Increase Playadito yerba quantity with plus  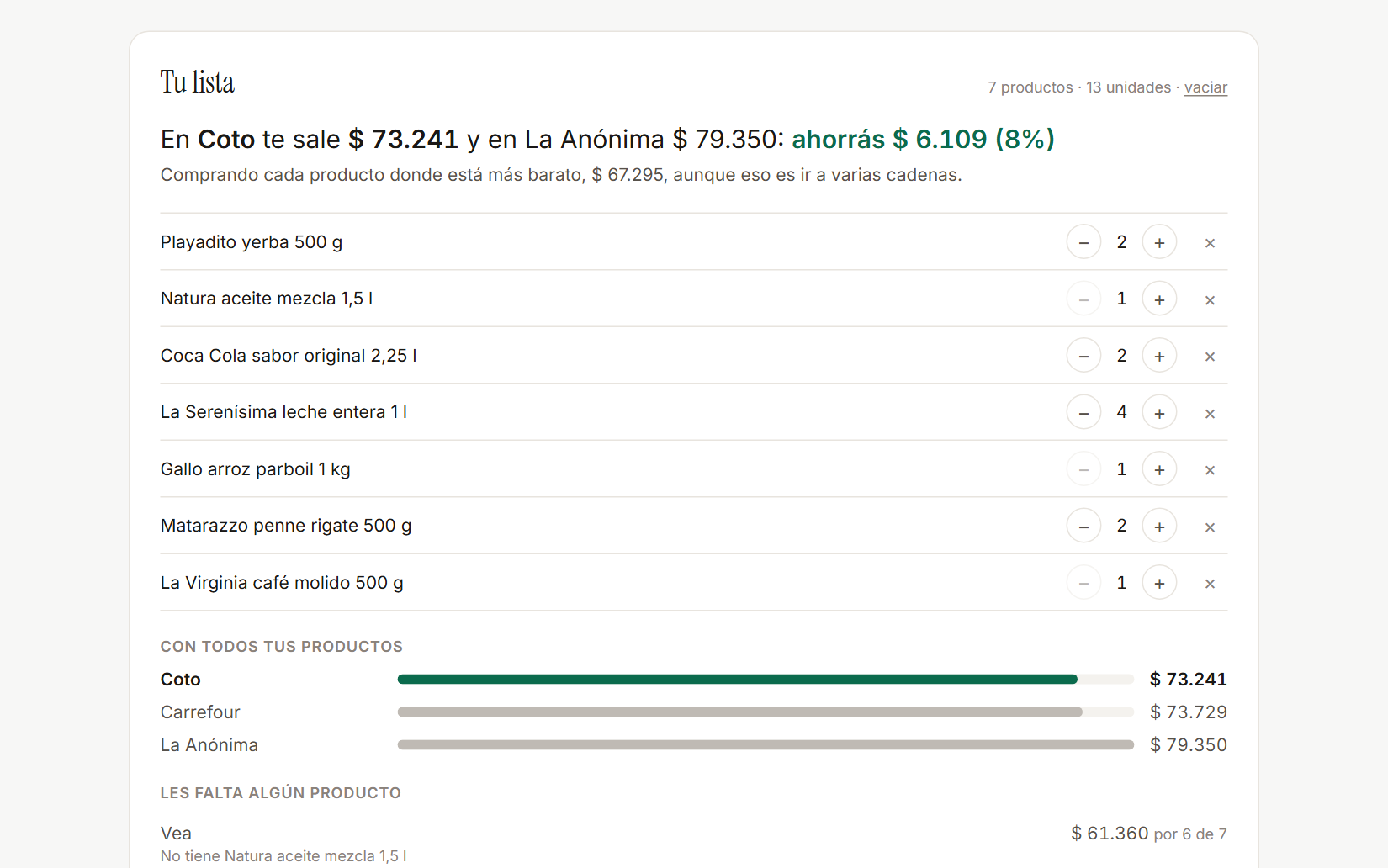tap(1159, 242)
